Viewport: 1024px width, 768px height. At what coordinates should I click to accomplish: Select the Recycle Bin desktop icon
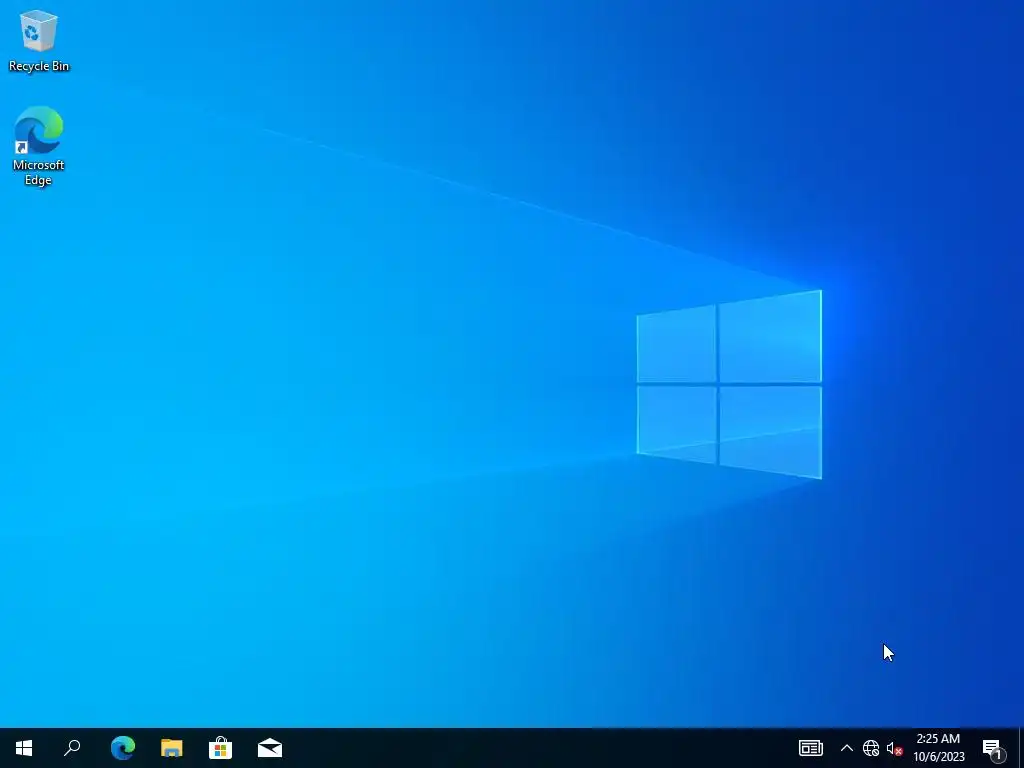(x=39, y=40)
